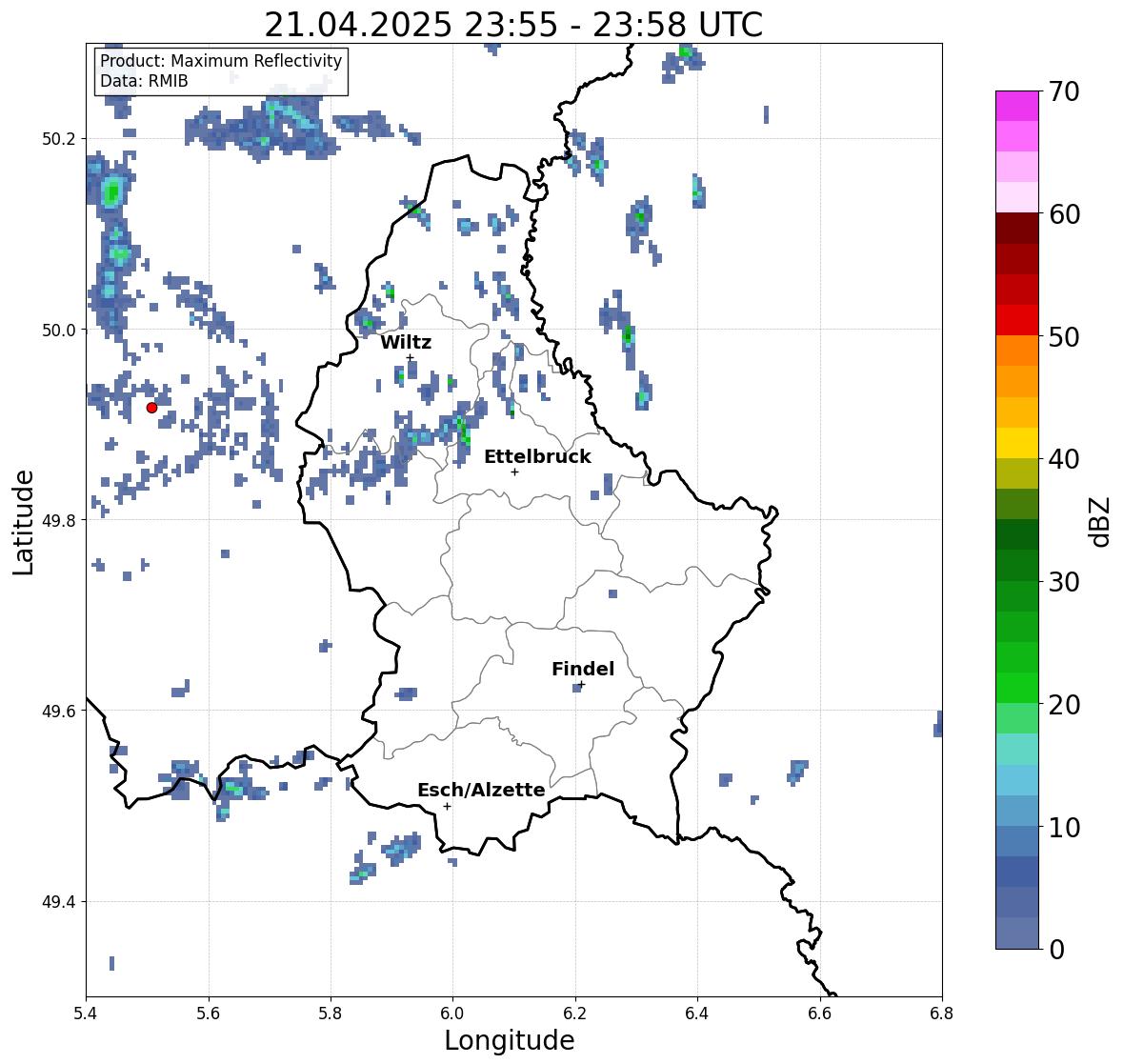The image size is (1123, 1064).
Task: Click the magenta 70 dBZ colorbar segment
Action: coord(1017,106)
